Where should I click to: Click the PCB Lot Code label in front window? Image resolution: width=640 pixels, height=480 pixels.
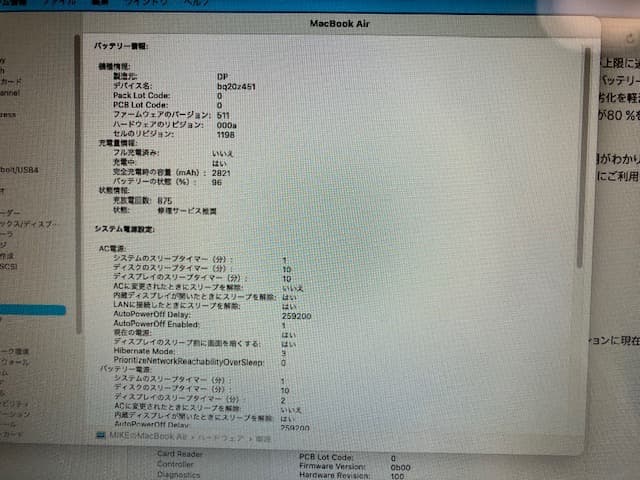[x=140, y=105]
